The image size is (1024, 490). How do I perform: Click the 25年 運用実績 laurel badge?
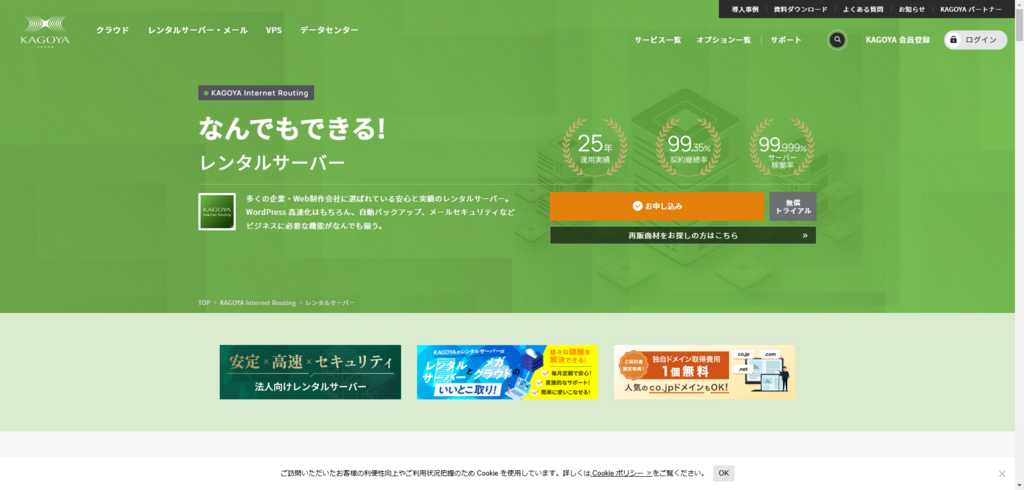pyautogui.click(x=594, y=147)
